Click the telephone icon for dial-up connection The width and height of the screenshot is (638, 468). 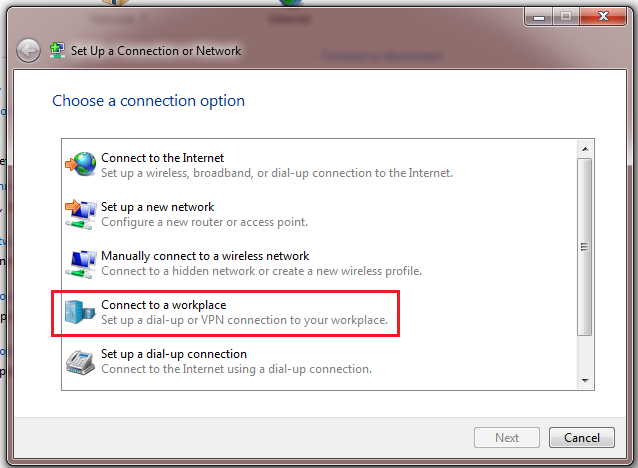click(81, 361)
